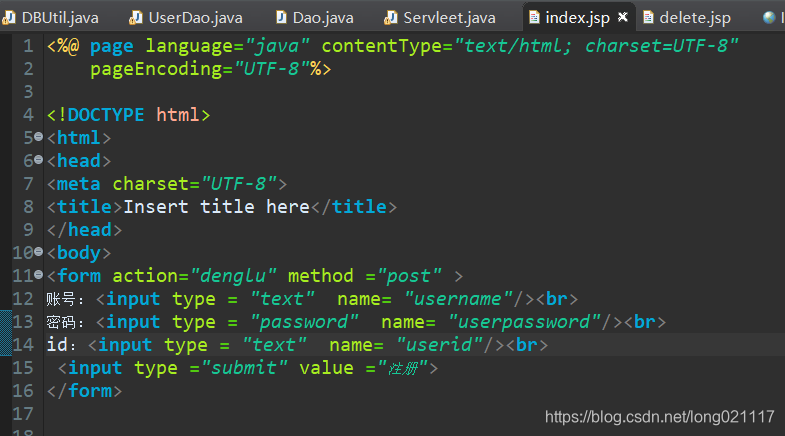Click the "userpassword" name value
Screen dimensions: 785x436
click(x=525, y=322)
